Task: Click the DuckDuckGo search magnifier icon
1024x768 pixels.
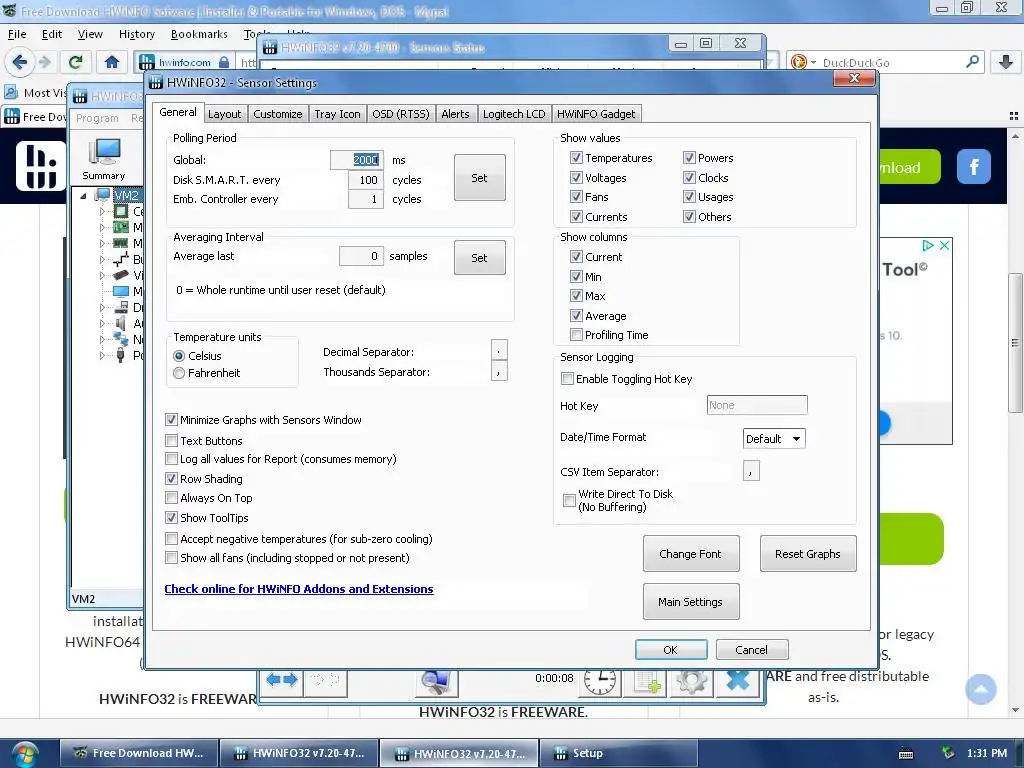Action: pos(972,62)
